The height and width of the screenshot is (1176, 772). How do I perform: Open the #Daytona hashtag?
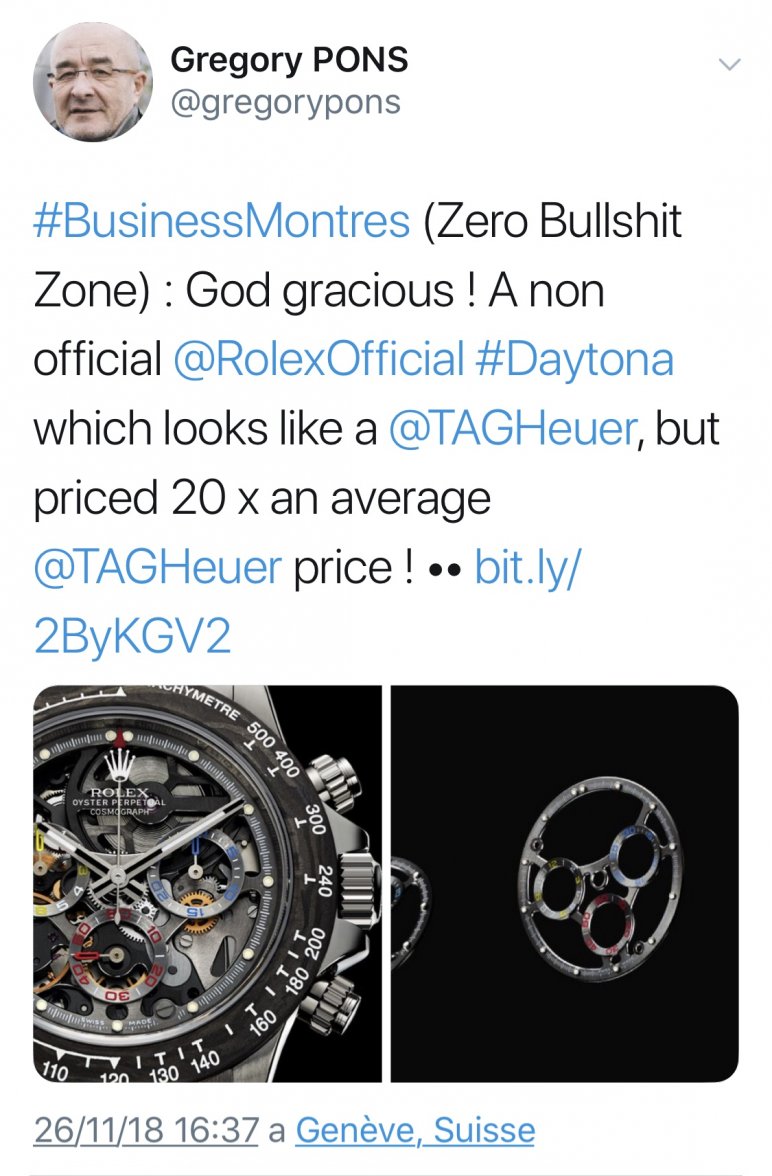575,359
